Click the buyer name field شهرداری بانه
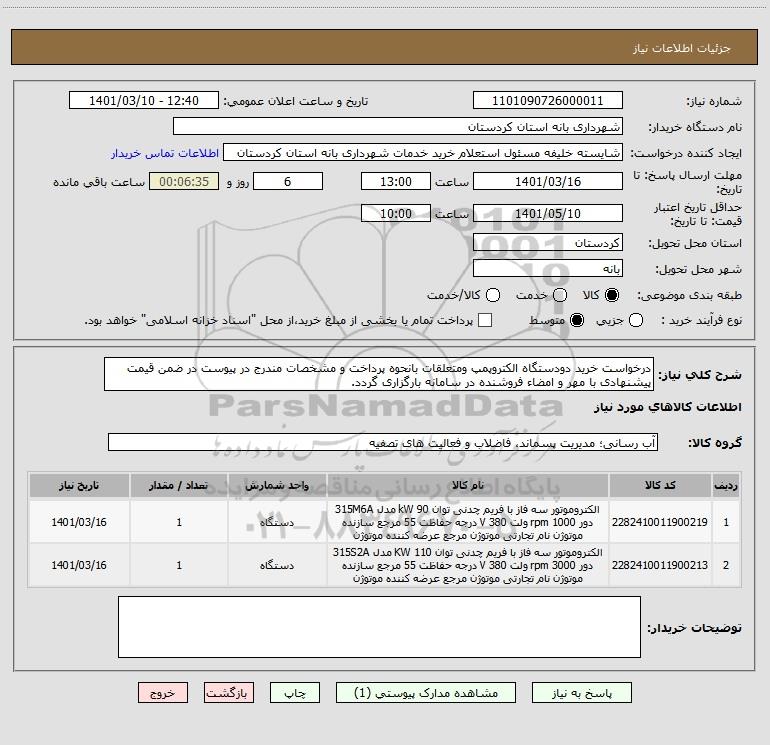770x745 pixels. coord(398,127)
